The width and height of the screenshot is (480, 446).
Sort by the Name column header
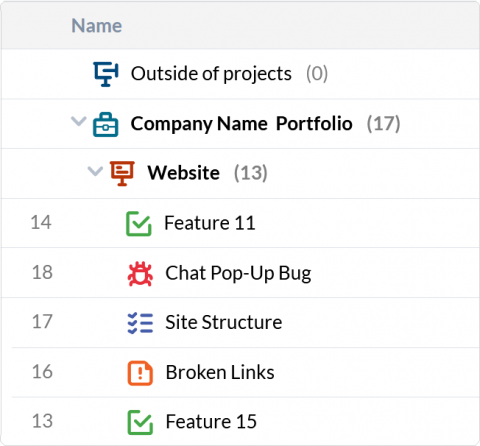tap(97, 26)
